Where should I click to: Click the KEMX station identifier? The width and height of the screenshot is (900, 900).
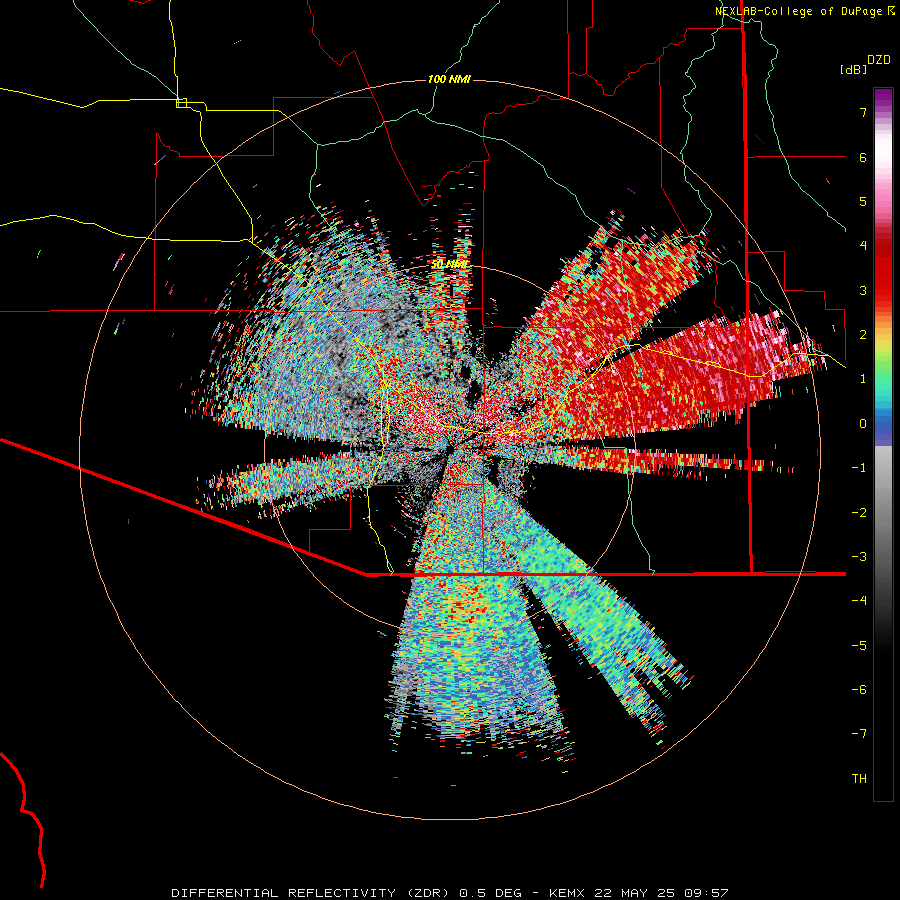[567, 893]
